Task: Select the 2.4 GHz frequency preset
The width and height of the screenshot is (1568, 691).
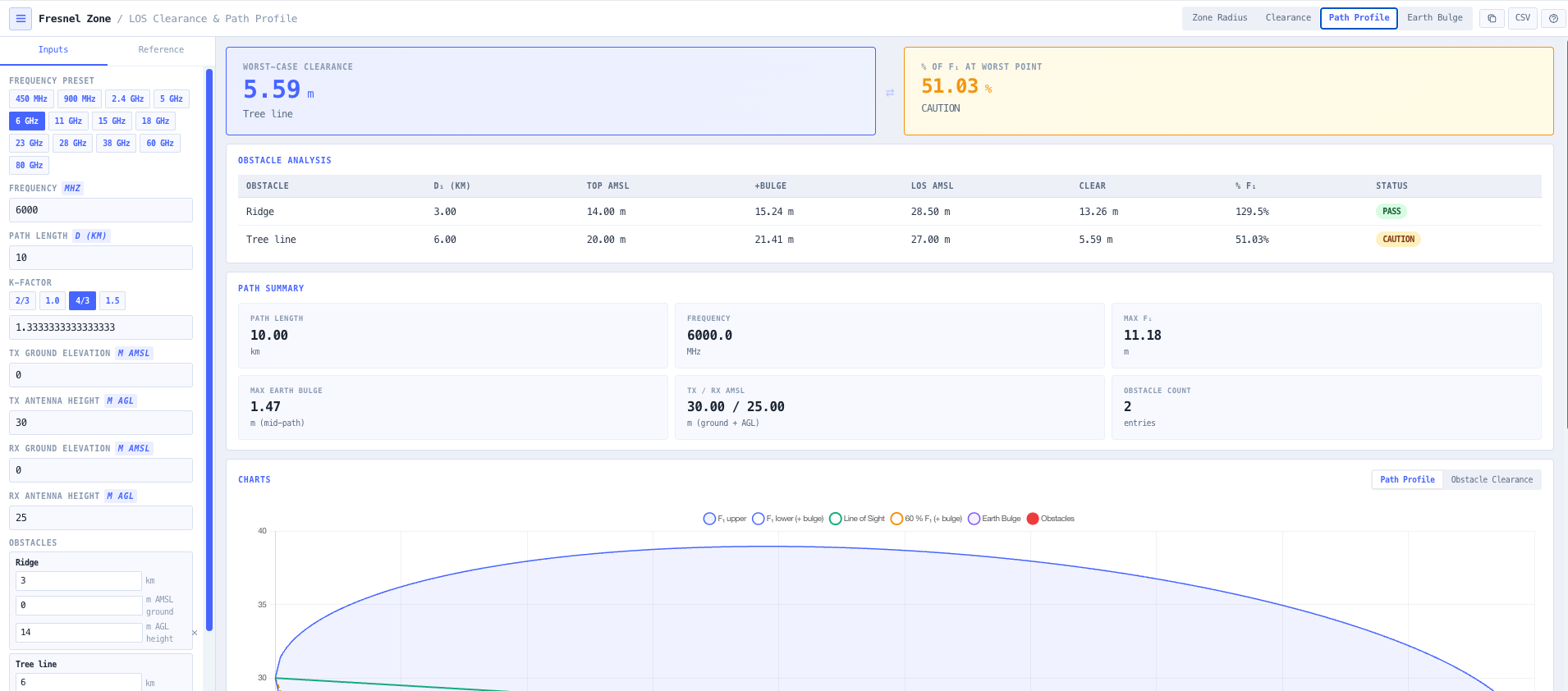Action: pyautogui.click(x=127, y=98)
